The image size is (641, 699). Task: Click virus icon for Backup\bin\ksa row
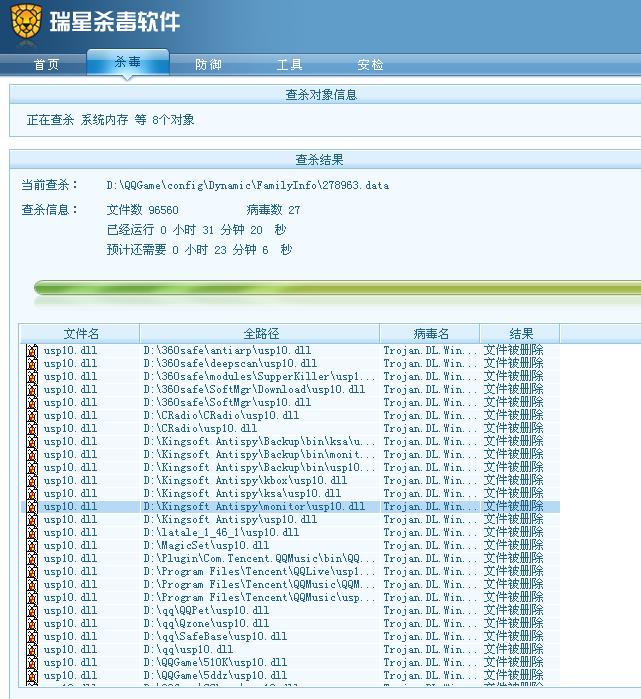[32, 442]
